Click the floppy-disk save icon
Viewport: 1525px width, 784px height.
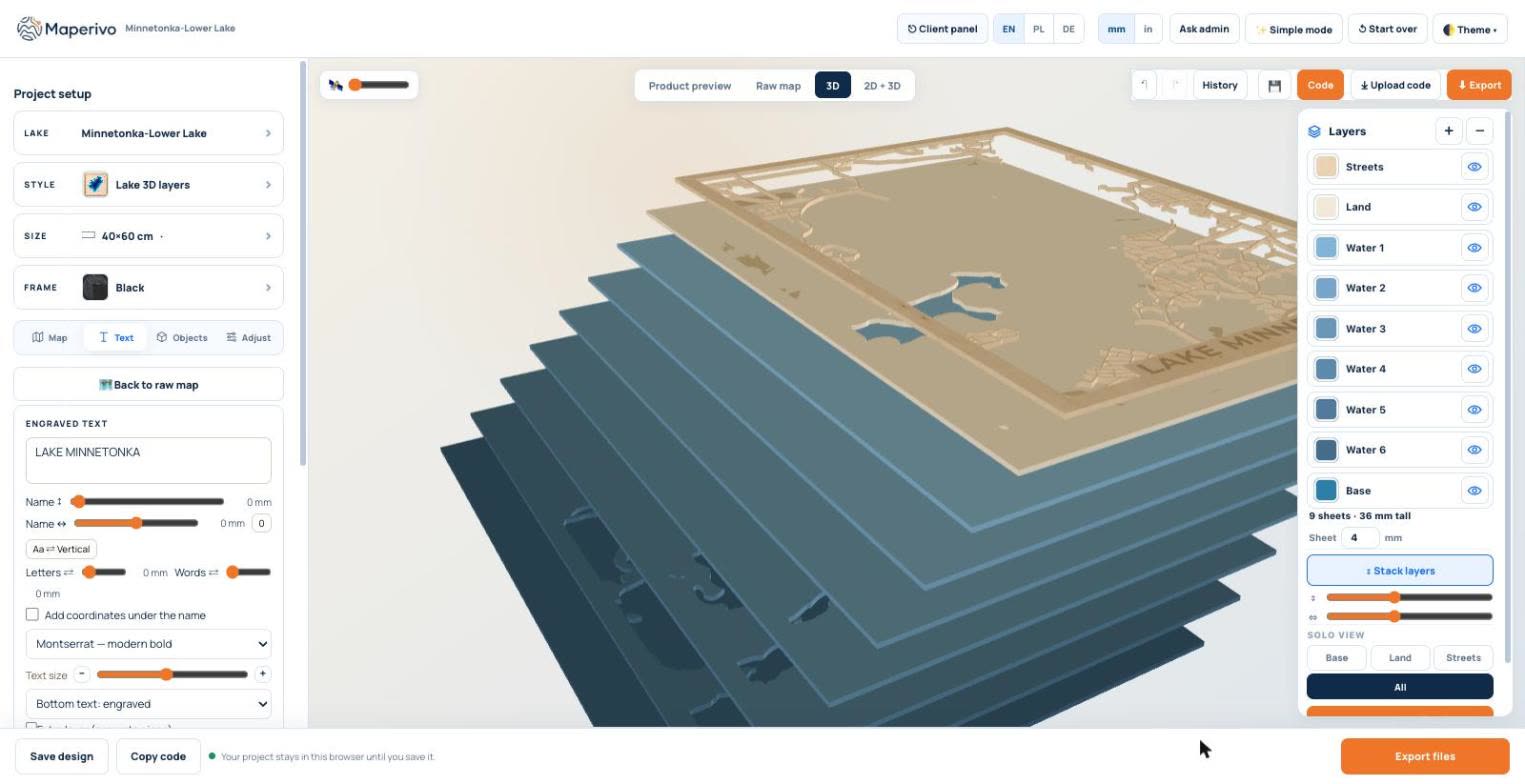pos(1274,85)
